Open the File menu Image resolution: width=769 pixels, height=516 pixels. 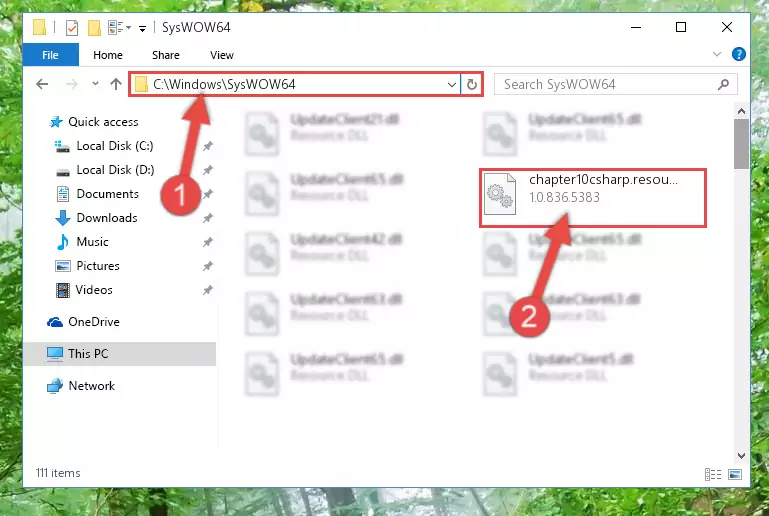tap(51, 55)
